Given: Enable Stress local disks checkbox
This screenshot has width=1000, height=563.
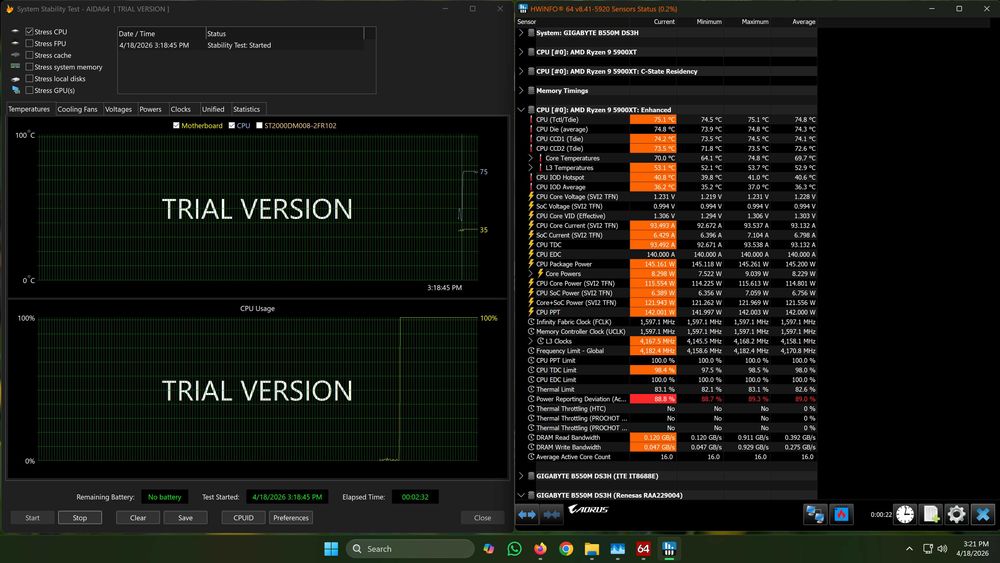Looking at the screenshot, I should [x=29, y=78].
